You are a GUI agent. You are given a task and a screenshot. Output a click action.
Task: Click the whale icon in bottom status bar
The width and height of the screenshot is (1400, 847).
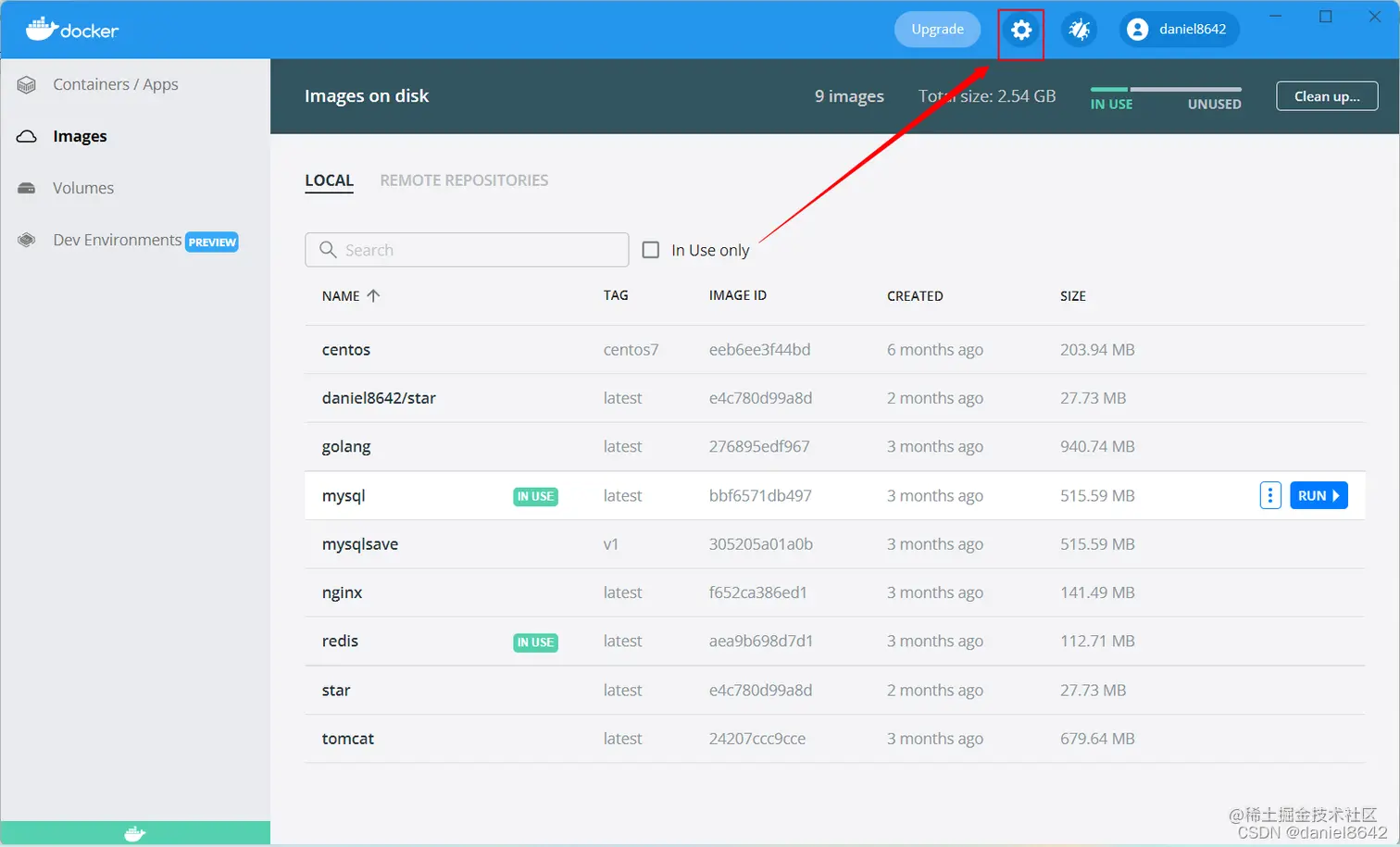coord(135,834)
